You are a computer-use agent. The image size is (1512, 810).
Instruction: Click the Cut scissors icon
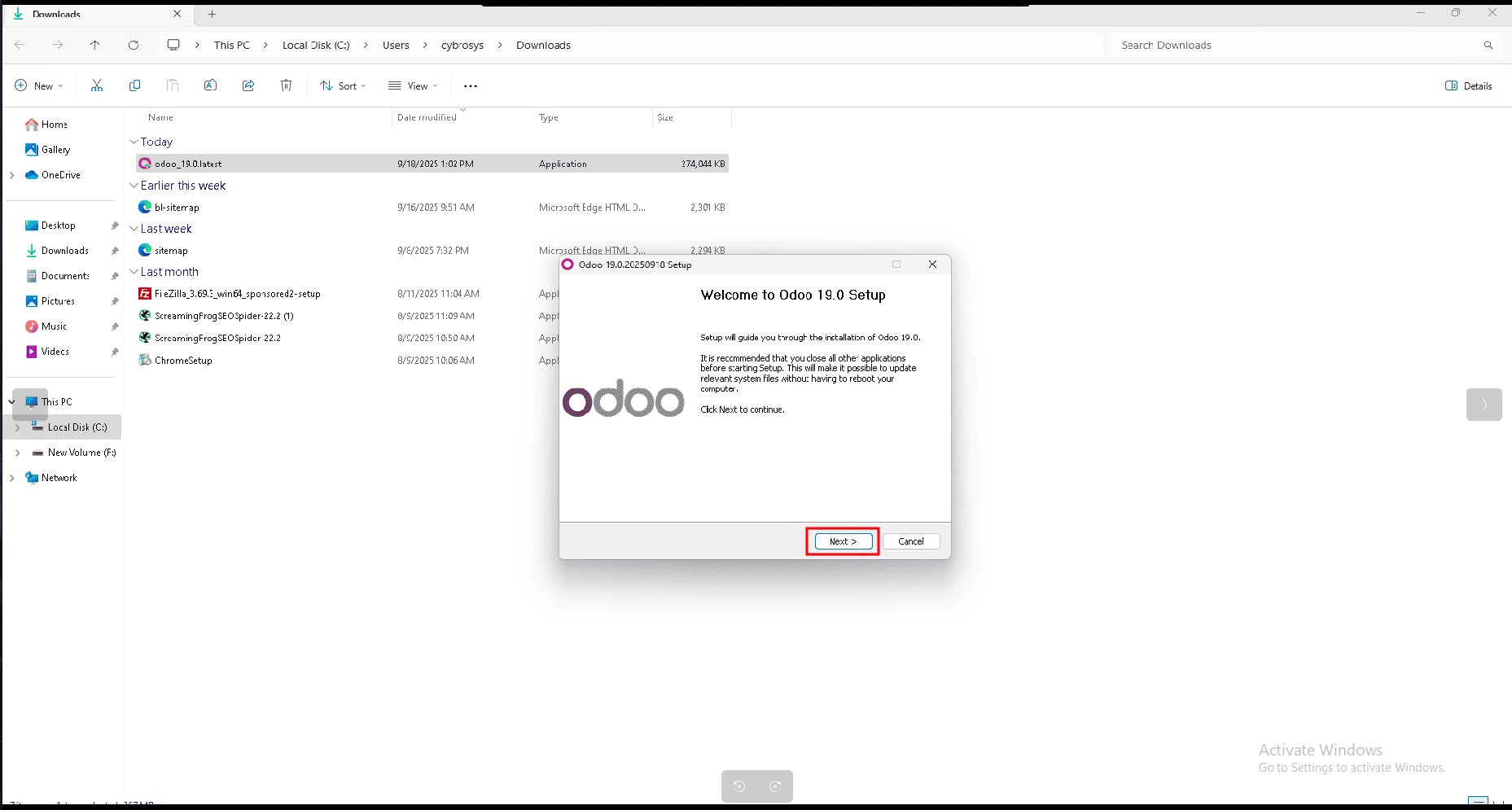pyautogui.click(x=97, y=85)
